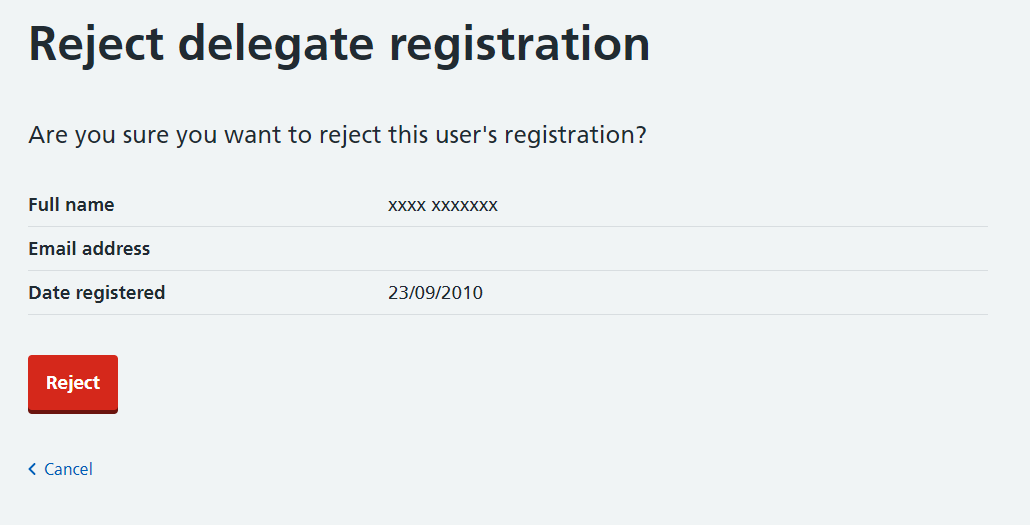The image size is (1030, 525).
Task: Follow the Cancel link
Action: pos(68,469)
